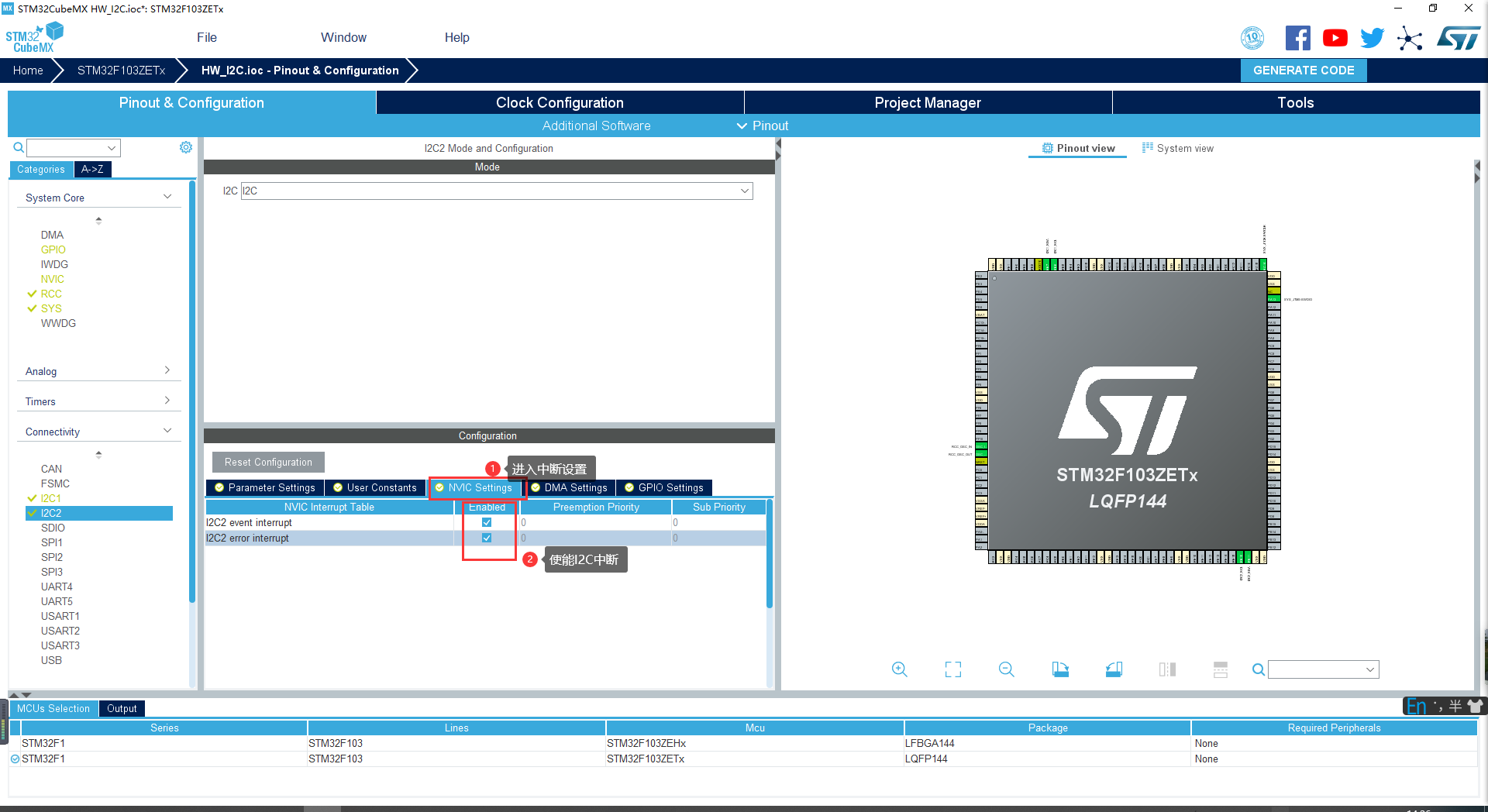Expand the Pinout menu chevron
This screenshot has height=812, width=1488.
pyautogui.click(x=741, y=126)
